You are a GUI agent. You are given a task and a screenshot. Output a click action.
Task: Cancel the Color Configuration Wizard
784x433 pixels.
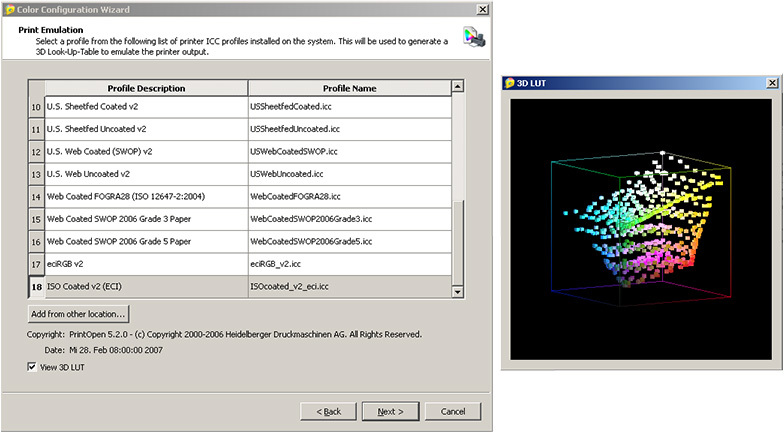pos(453,412)
